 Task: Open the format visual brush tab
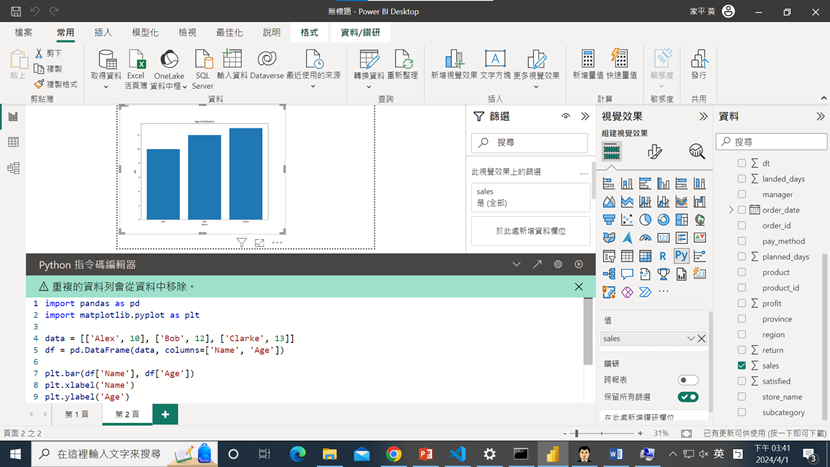[654, 152]
